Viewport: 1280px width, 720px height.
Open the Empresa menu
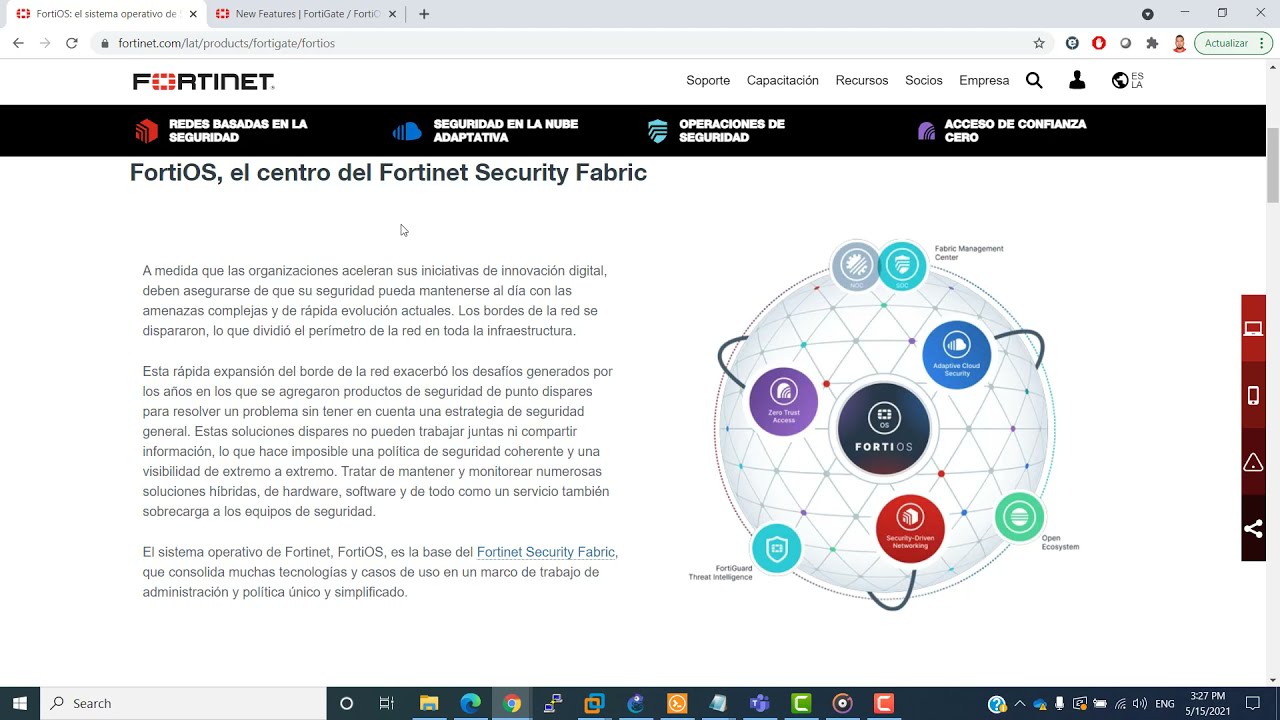tap(984, 81)
